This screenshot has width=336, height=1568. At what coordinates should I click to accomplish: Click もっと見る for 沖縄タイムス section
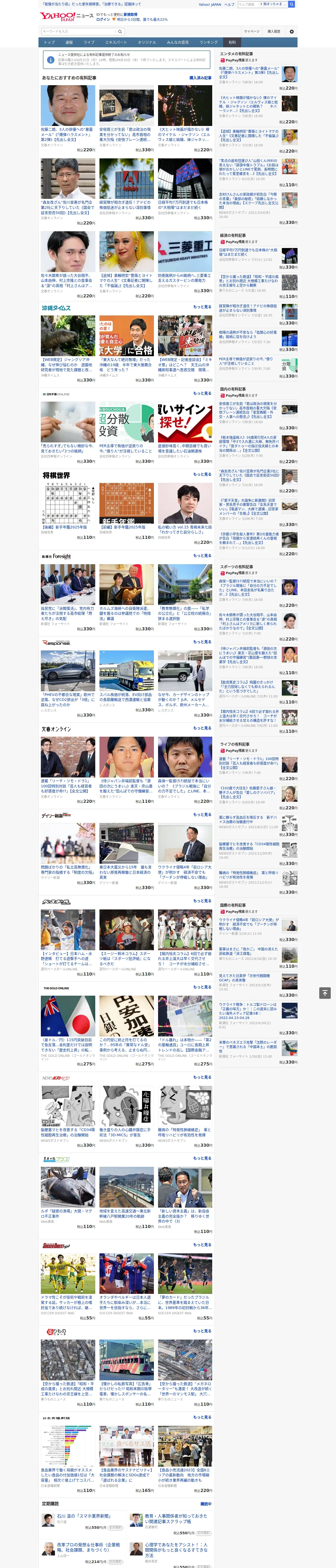coord(203,307)
